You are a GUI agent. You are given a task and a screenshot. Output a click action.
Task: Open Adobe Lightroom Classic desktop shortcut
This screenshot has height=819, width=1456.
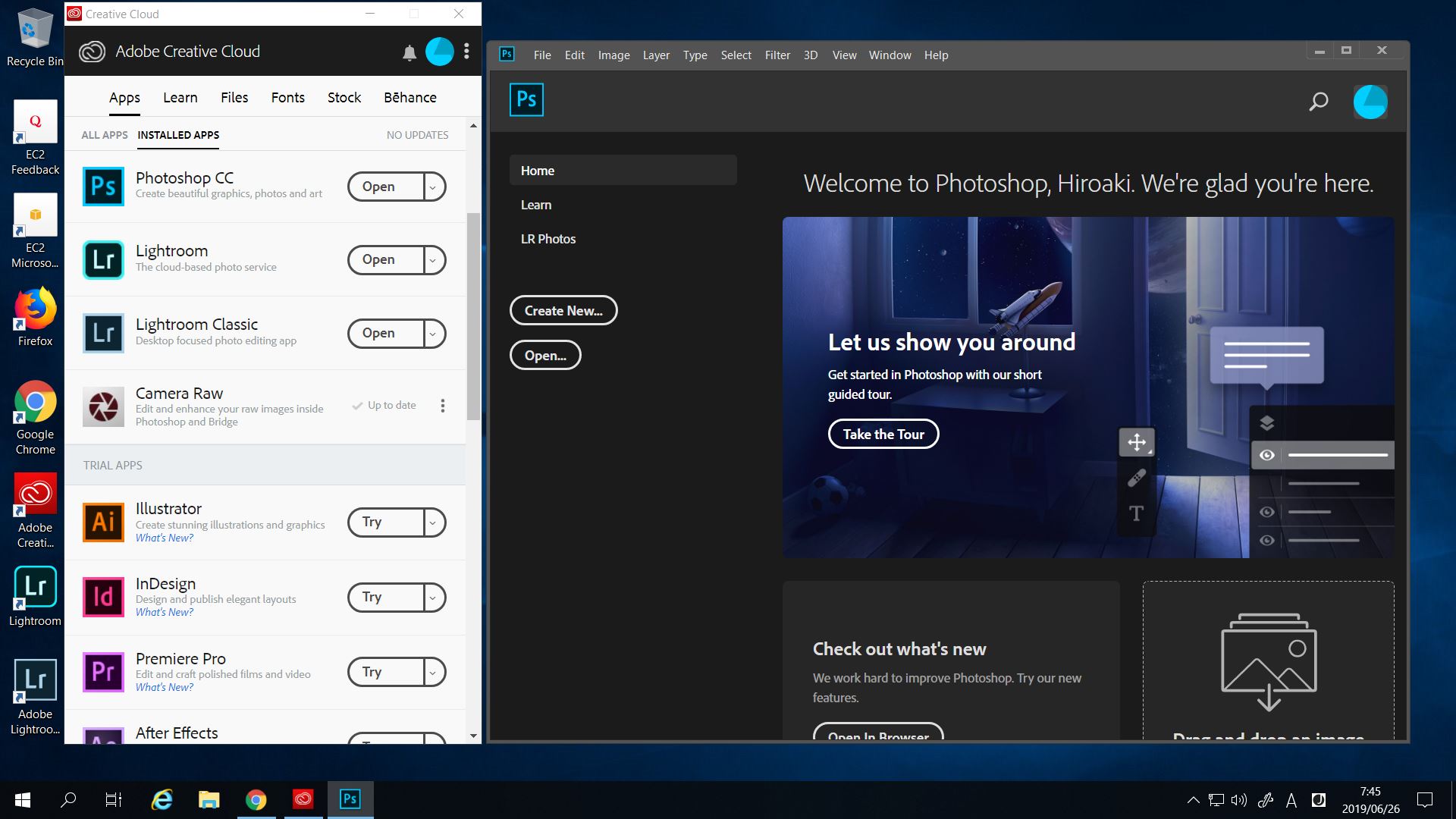click(35, 698)
